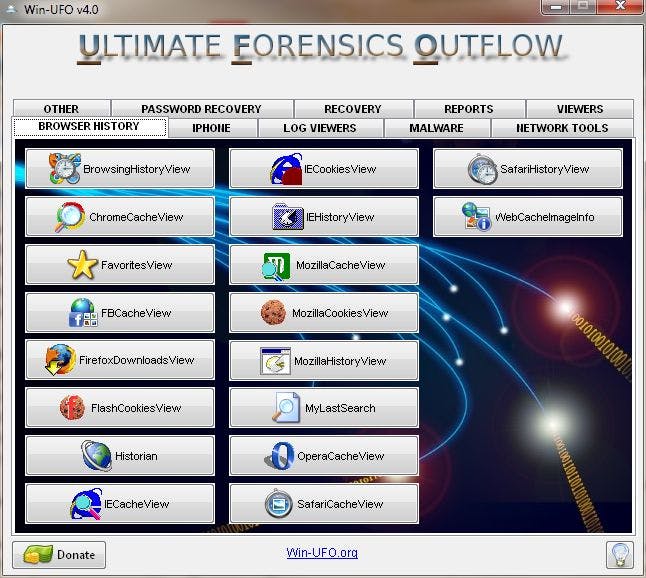Click the MozillaHistoryView label
This screenshot has width=646, height=578.
(340, 361)
